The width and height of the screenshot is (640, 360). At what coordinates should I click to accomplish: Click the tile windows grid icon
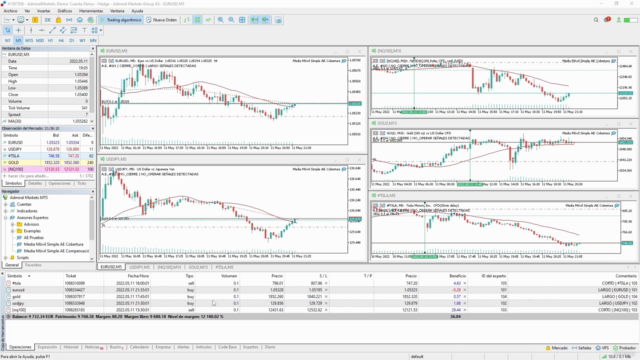coord(242,20)
